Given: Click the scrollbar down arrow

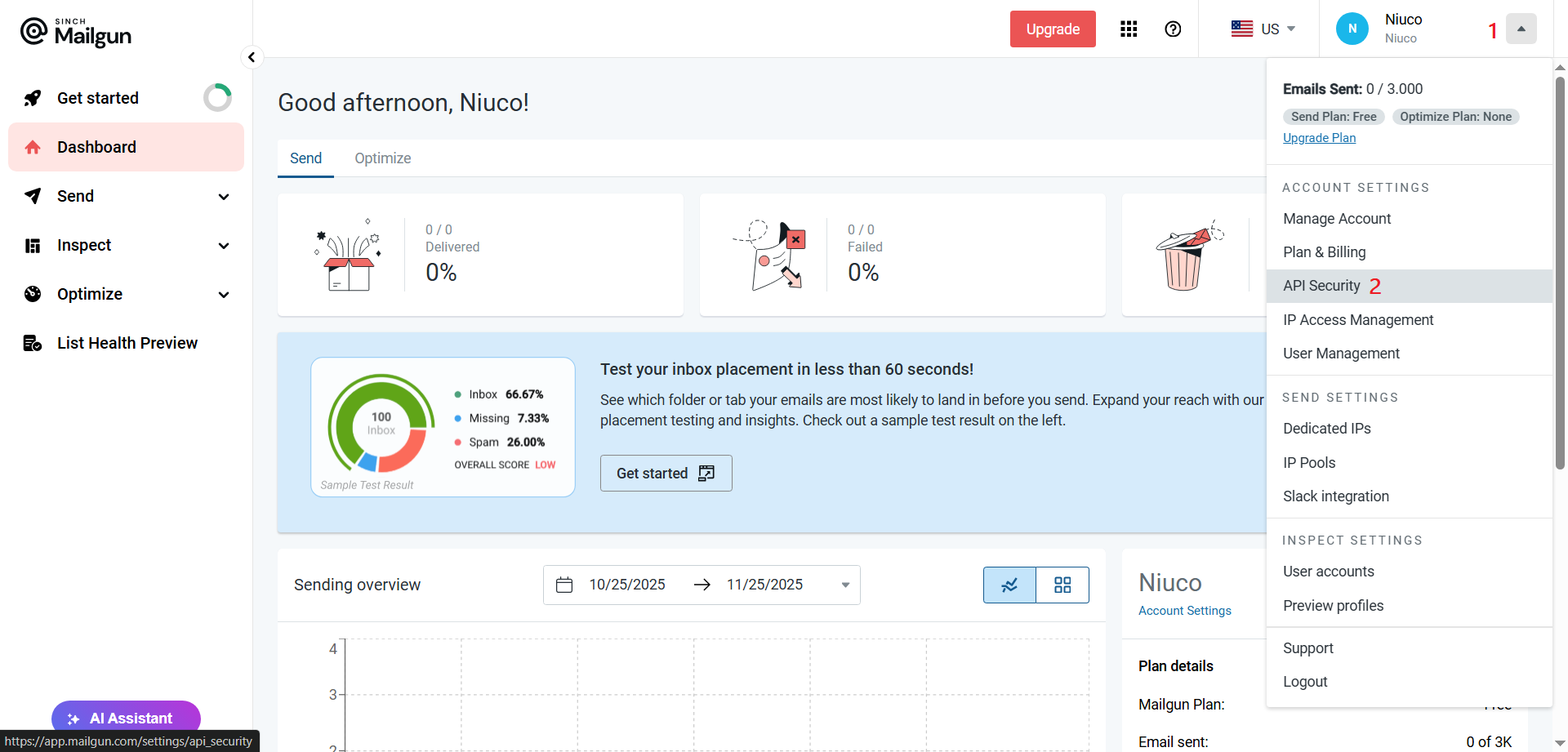Looking at the screenshot, I should tap(1560, 743).
